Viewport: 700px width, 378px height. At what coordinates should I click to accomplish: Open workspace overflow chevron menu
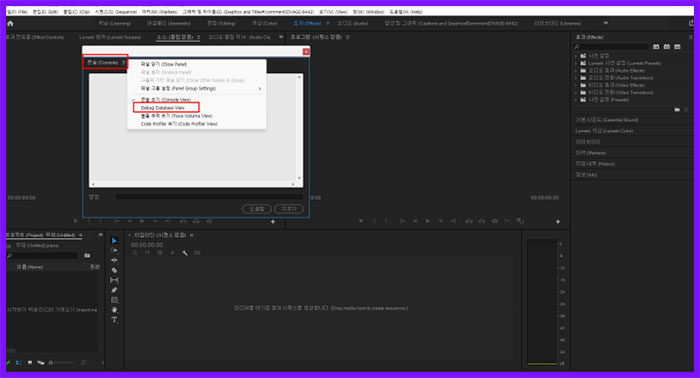click(606, 23)
